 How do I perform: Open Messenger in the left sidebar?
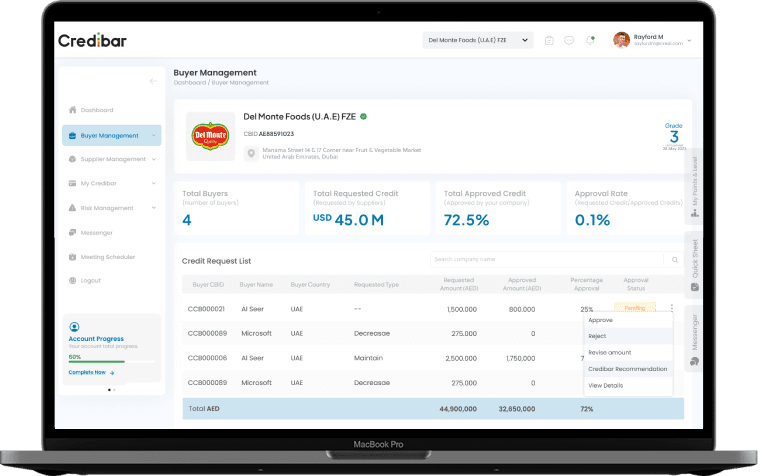(97, 233)
